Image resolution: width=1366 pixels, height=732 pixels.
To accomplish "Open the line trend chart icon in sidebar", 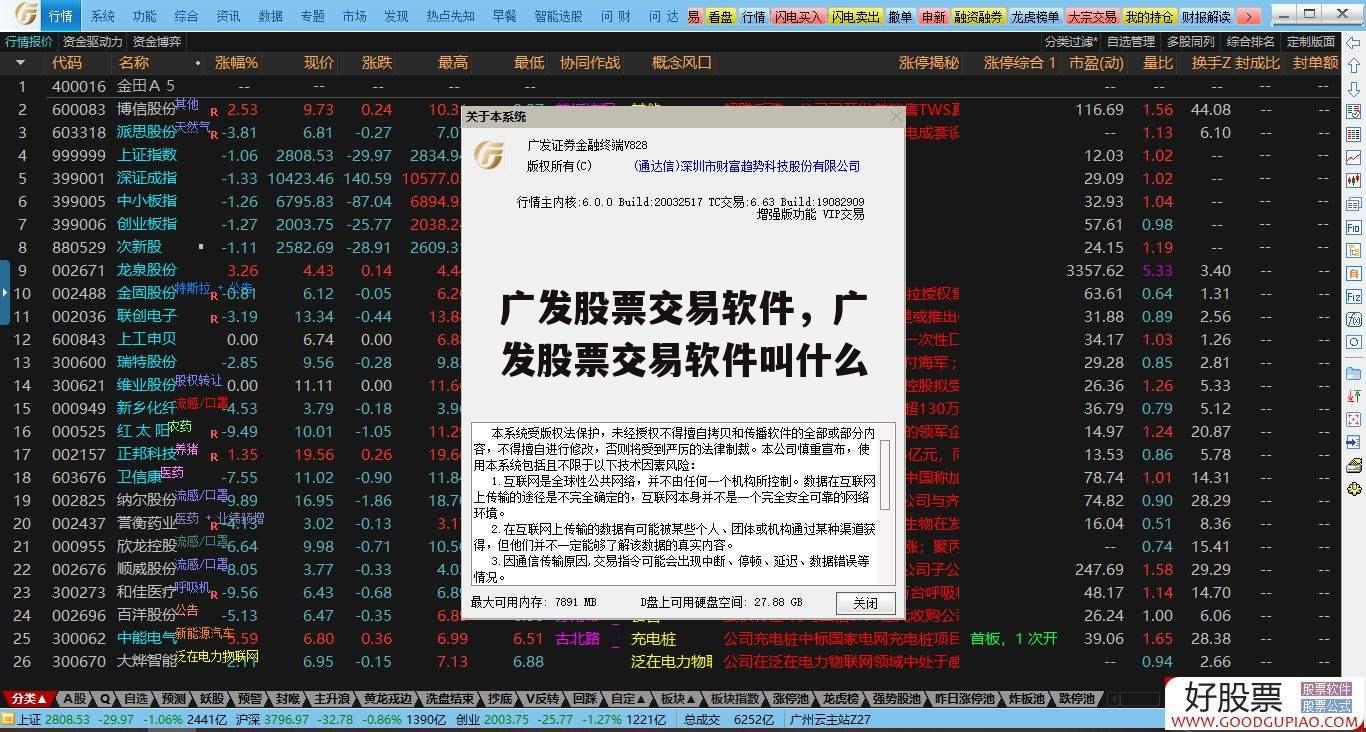I will pyautogui.click(x=1354, y=158).
